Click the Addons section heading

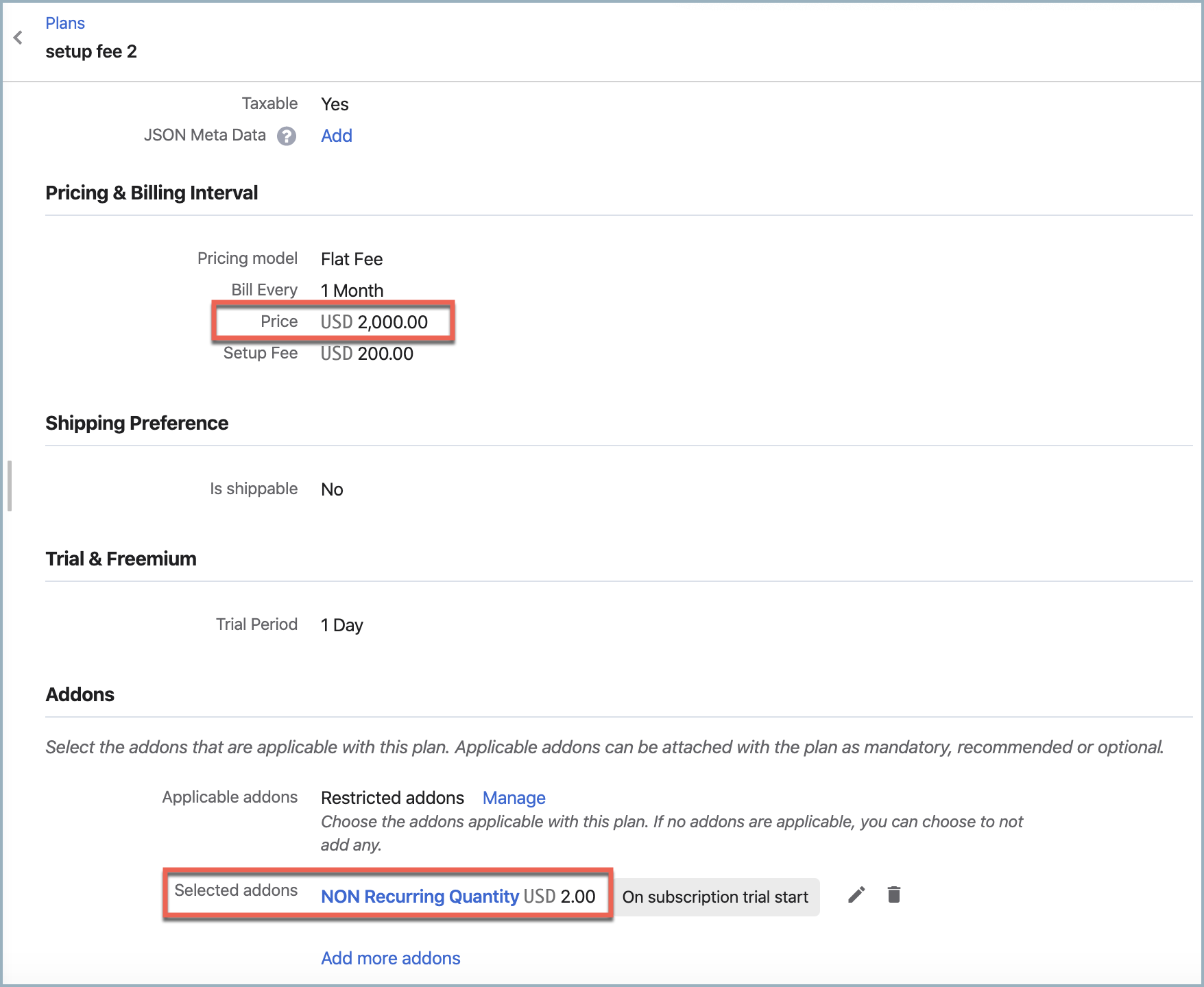(x=80, y=695)
